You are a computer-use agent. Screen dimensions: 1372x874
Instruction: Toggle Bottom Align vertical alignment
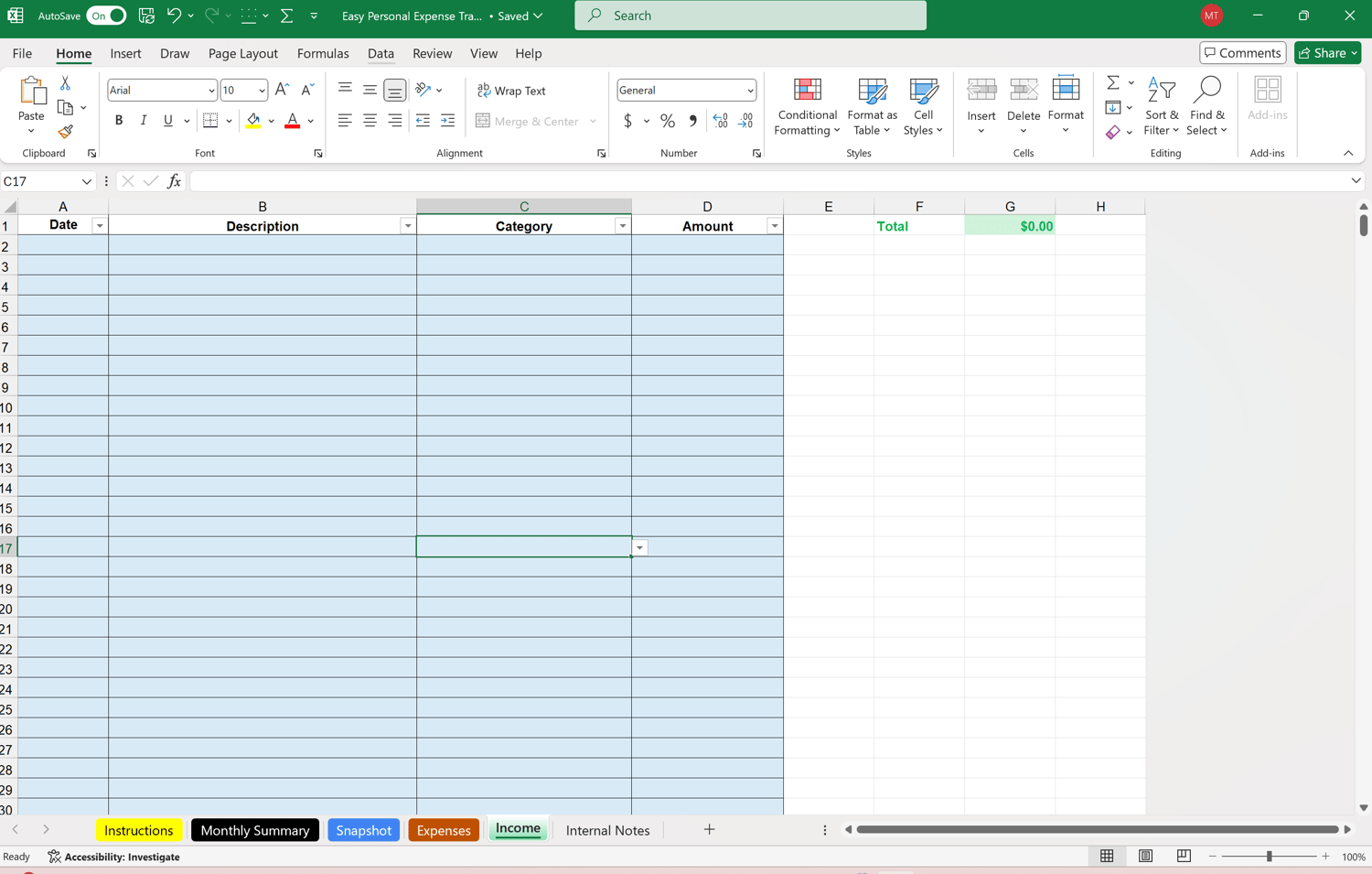pos(394,90)
